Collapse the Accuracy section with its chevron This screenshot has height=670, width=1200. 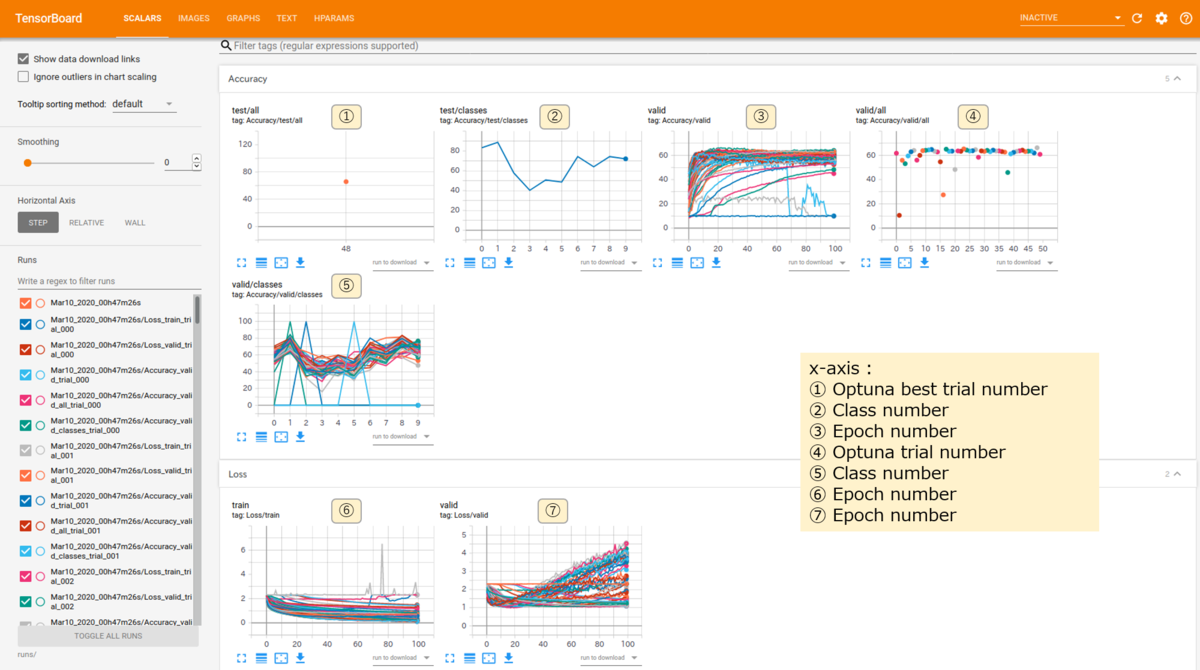1176,78
